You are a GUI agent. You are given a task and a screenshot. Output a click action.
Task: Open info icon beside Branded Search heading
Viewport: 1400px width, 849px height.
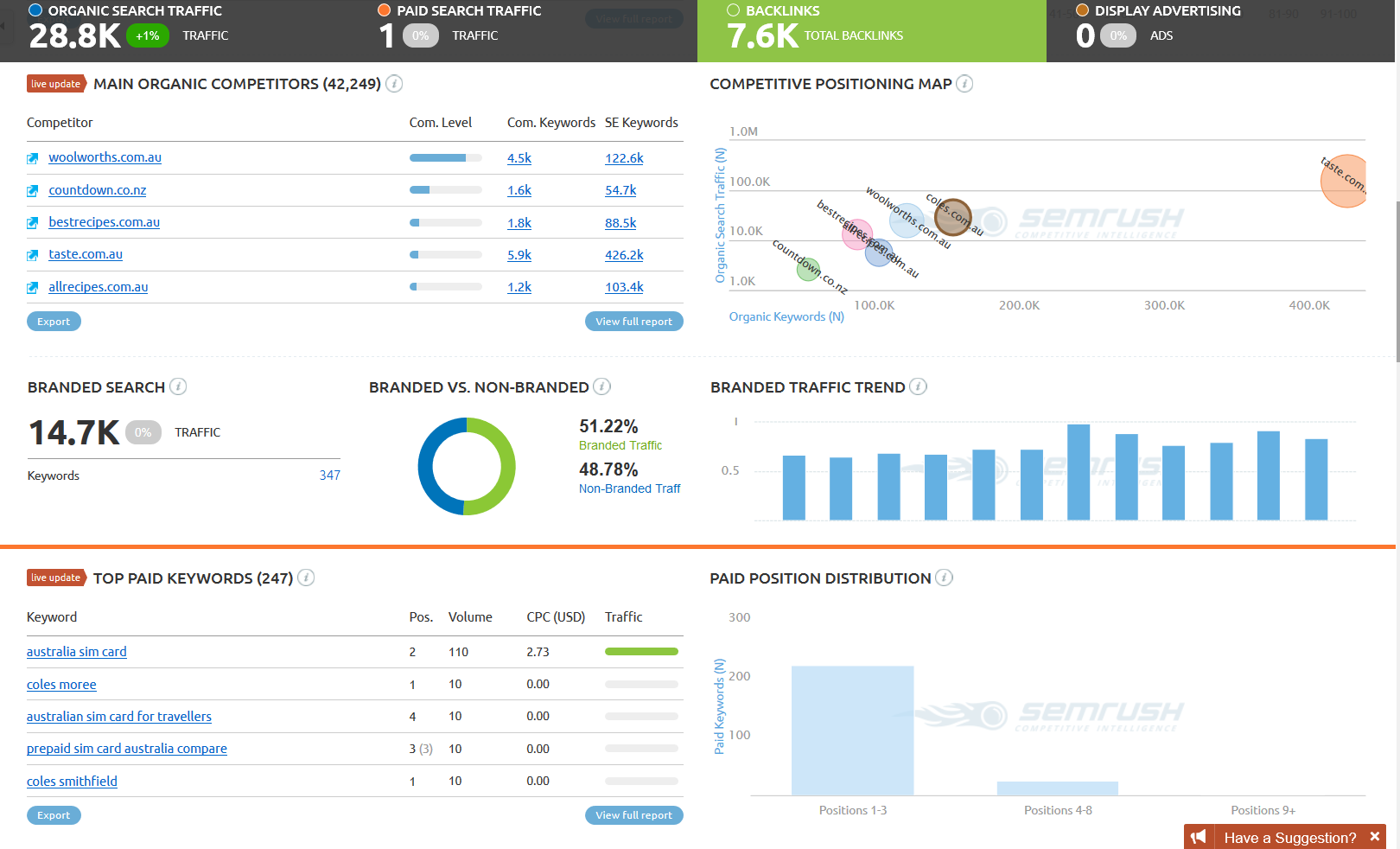(178, 386)
